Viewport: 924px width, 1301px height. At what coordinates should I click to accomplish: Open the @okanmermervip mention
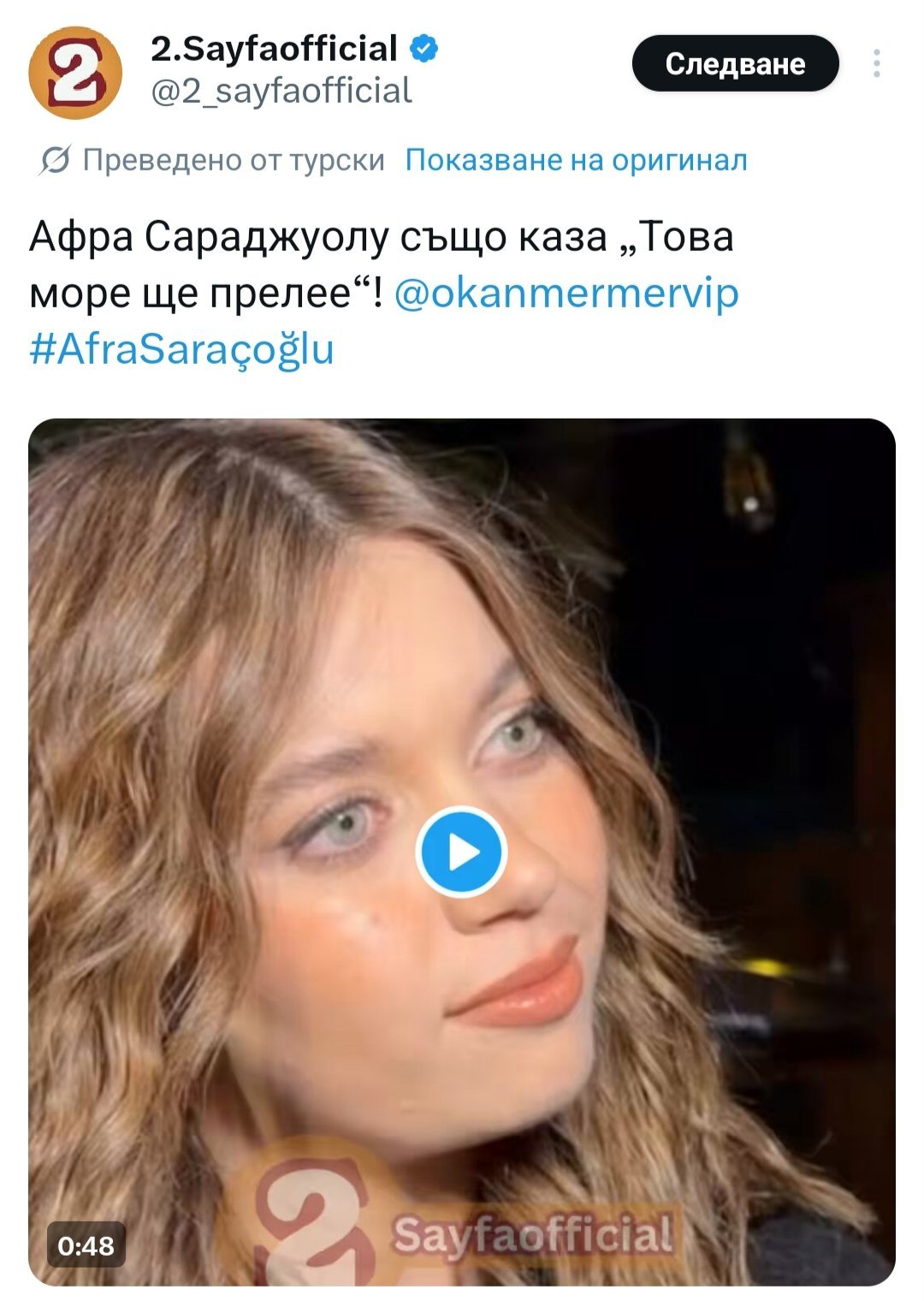coord(566,294)
